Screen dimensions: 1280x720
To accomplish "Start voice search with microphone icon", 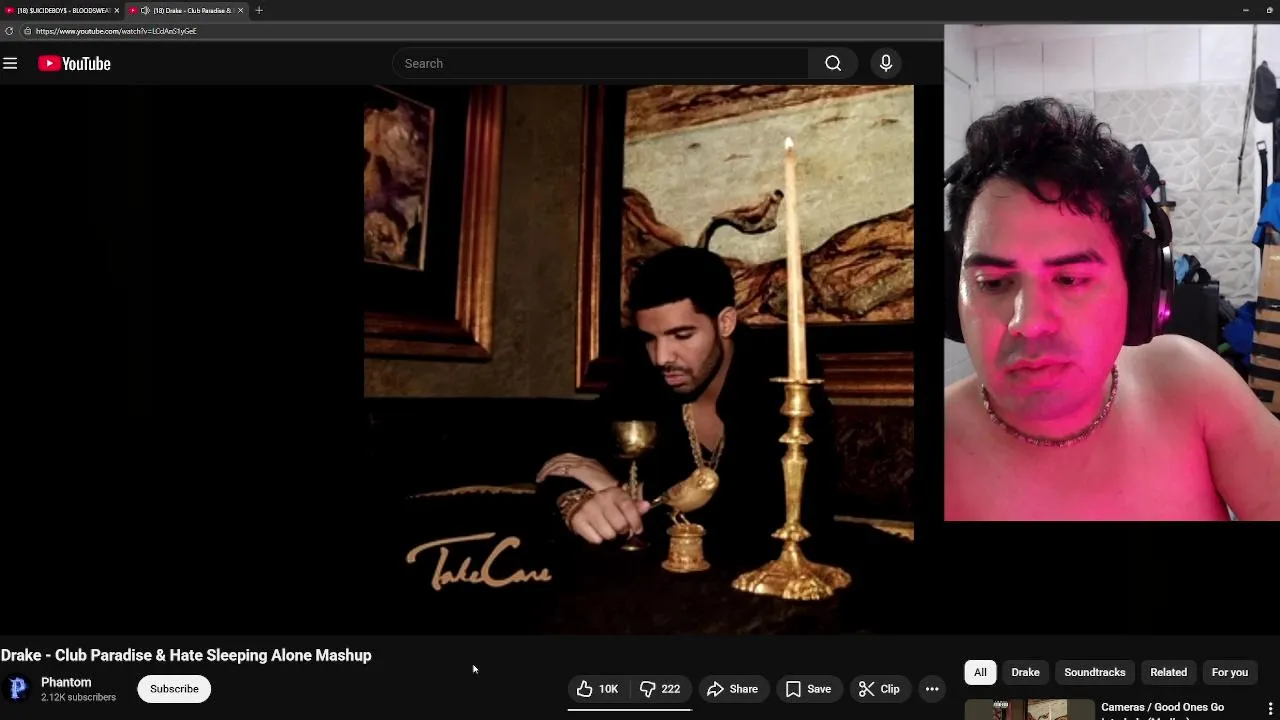I will click(x=885, y=63).
